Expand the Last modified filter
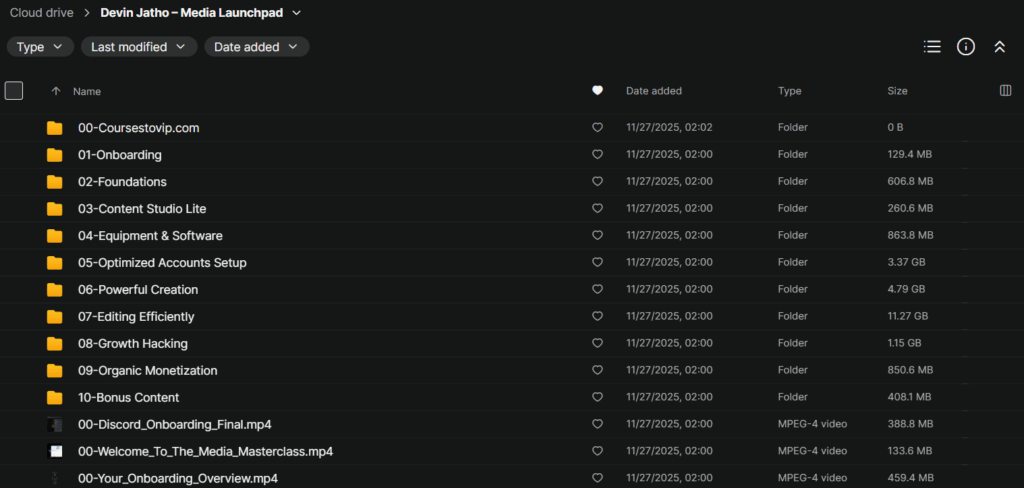Viewport: 1024px width, 488px height. [x=138, y=47]
